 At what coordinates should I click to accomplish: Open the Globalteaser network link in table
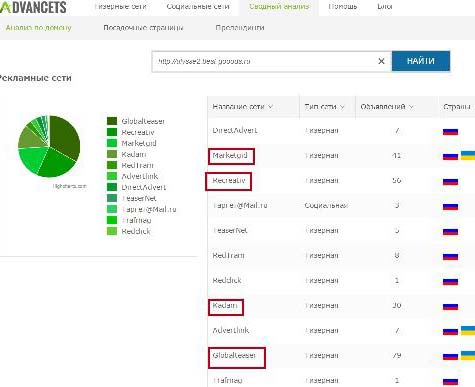pyautogui.click(x=234, y=355)
